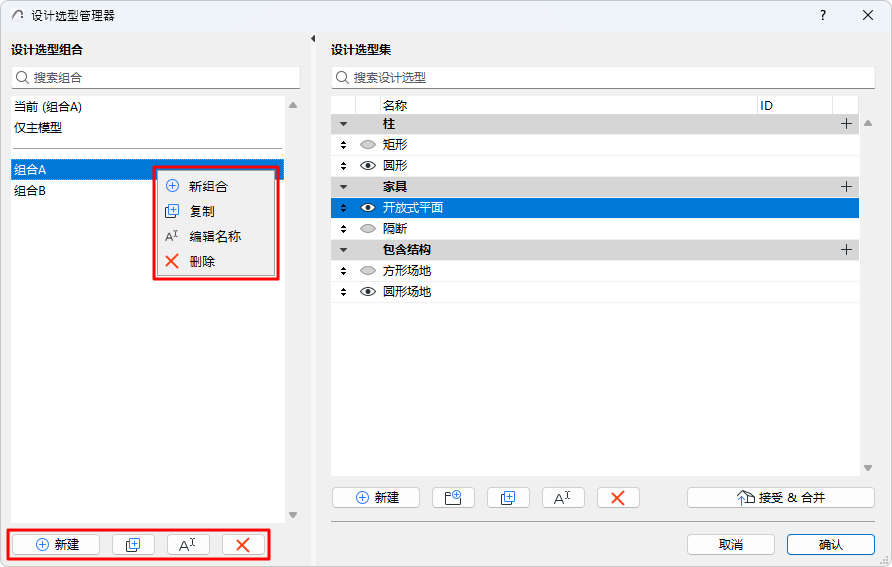
Task: Choose 编辑名称 from context menu
Action: (216, 237)
